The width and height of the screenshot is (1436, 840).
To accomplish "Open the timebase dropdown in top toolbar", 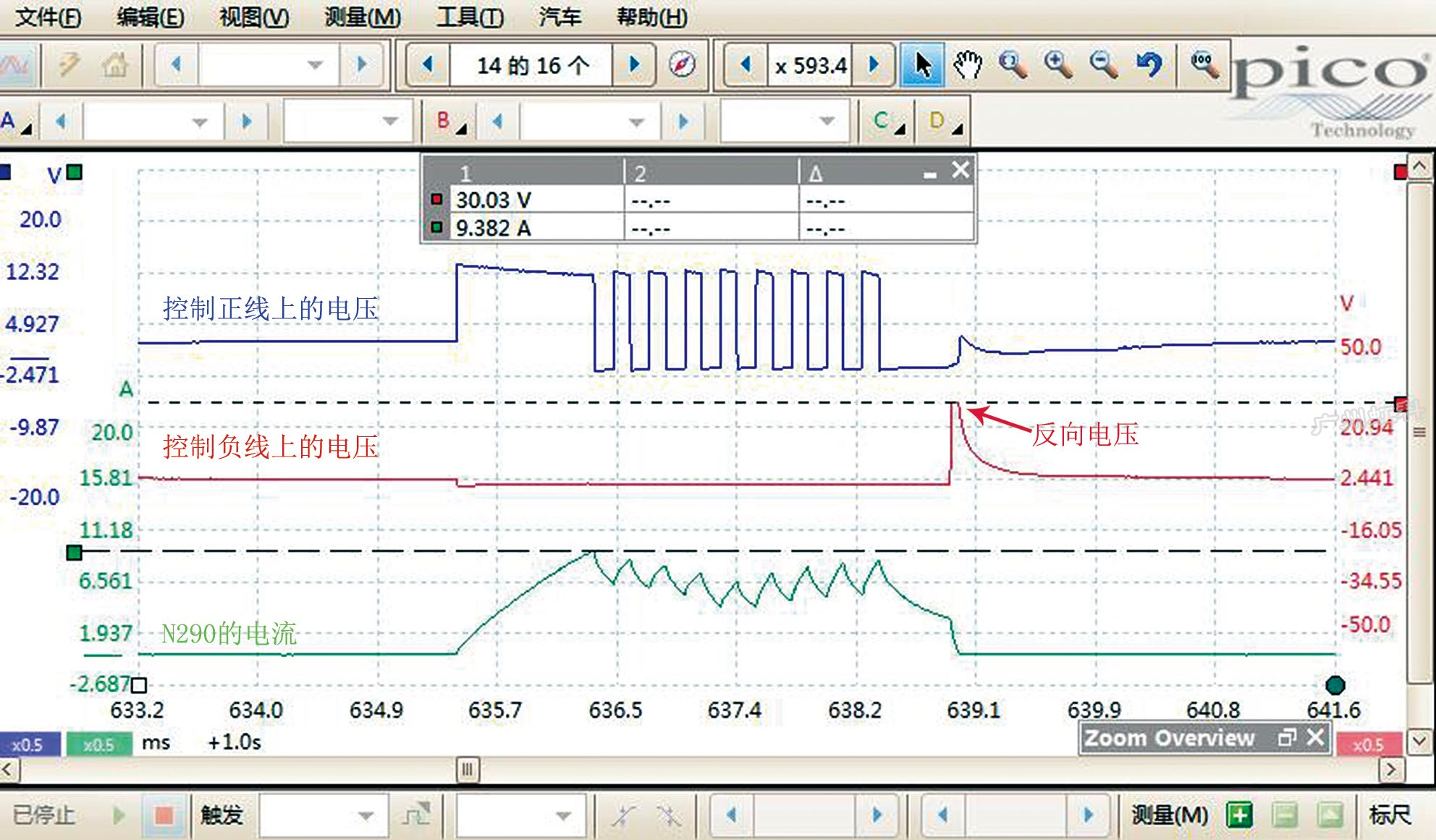I will 315,65.
